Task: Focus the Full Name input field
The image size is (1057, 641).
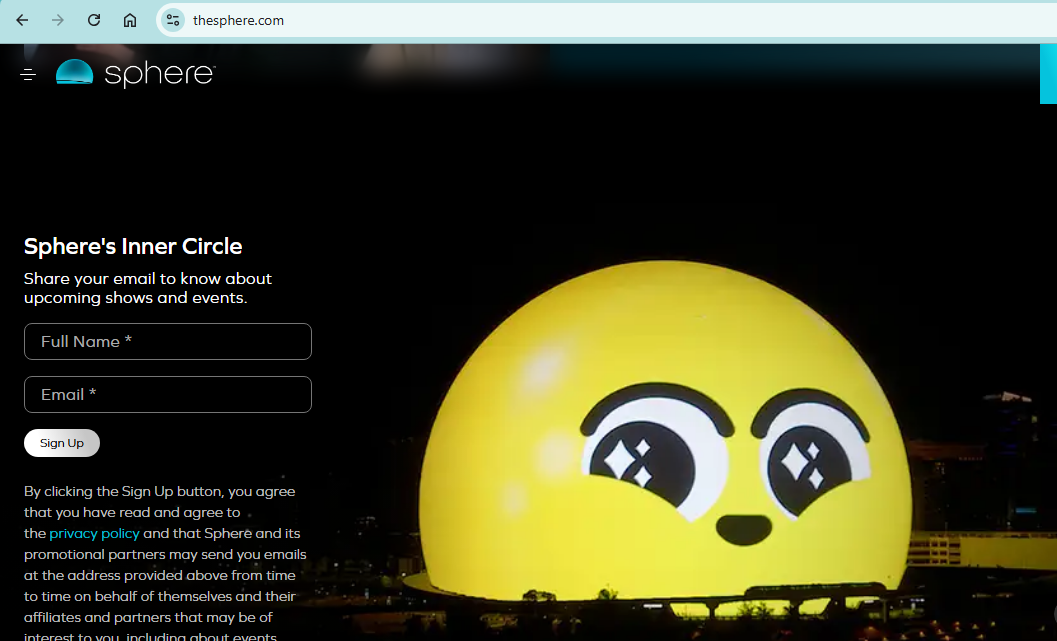Action: pos(168,342)
